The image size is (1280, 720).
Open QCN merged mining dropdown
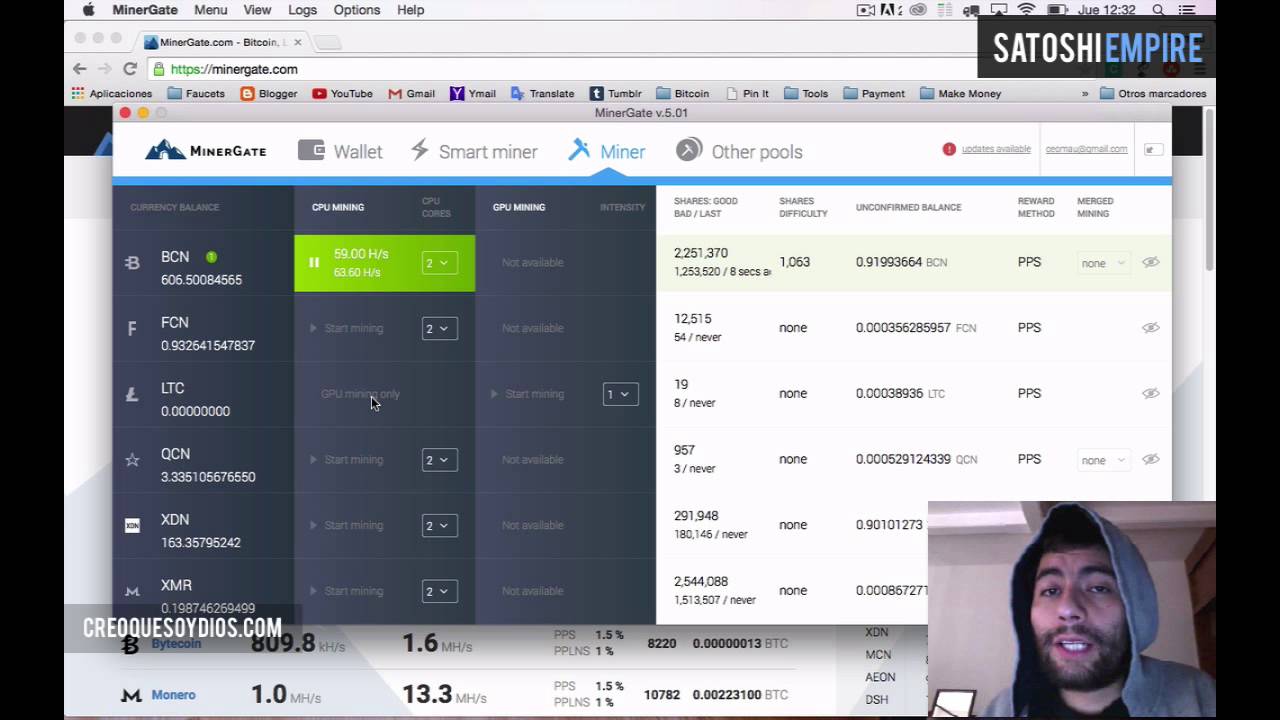coord(1103,460)
